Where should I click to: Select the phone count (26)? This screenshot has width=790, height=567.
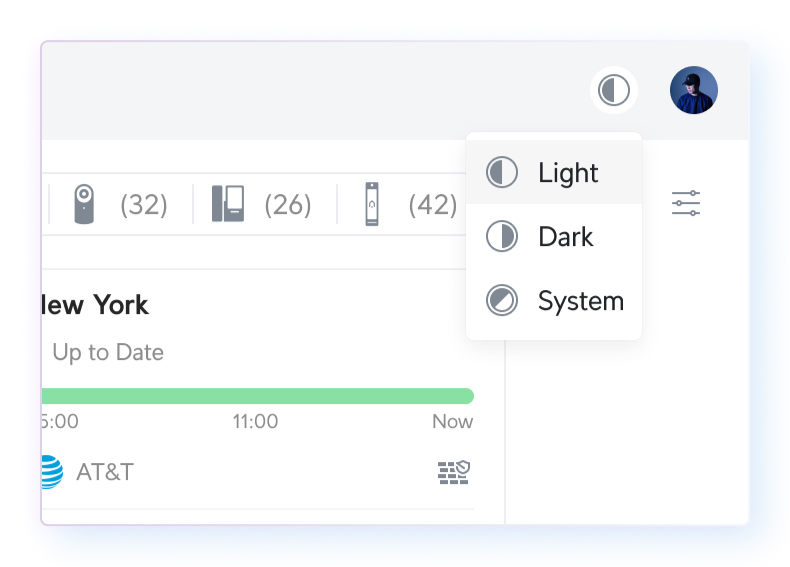click(288, 205)
